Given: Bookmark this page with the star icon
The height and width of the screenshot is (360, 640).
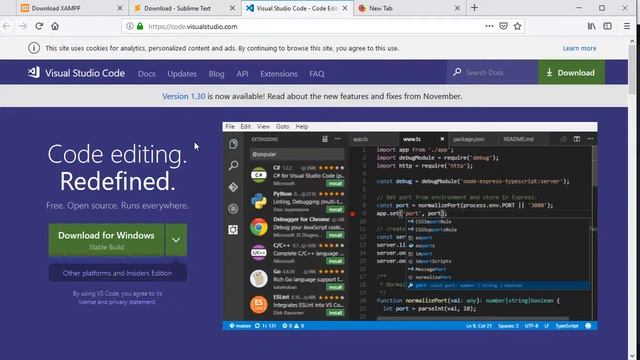Looking at the screenshot, I should [x=518, y=26].
